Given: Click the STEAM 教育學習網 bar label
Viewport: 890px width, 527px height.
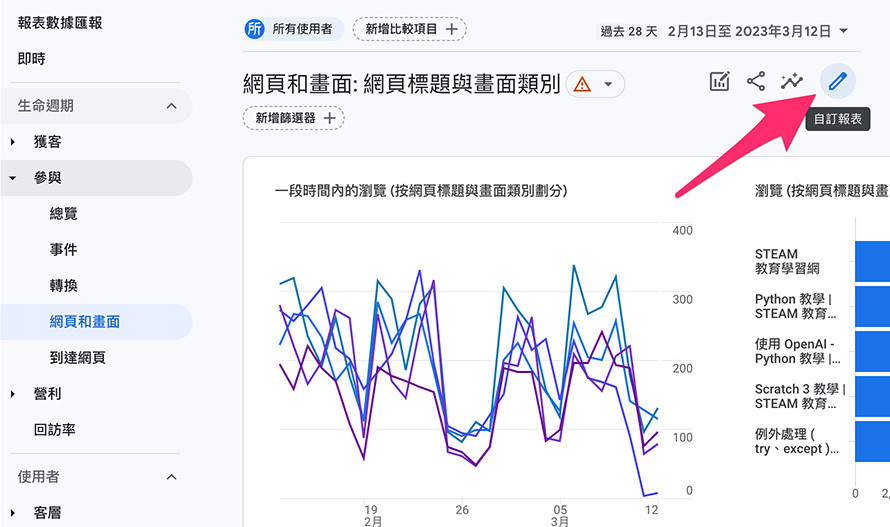Looking at the screenshot, I should coord(787,261).
